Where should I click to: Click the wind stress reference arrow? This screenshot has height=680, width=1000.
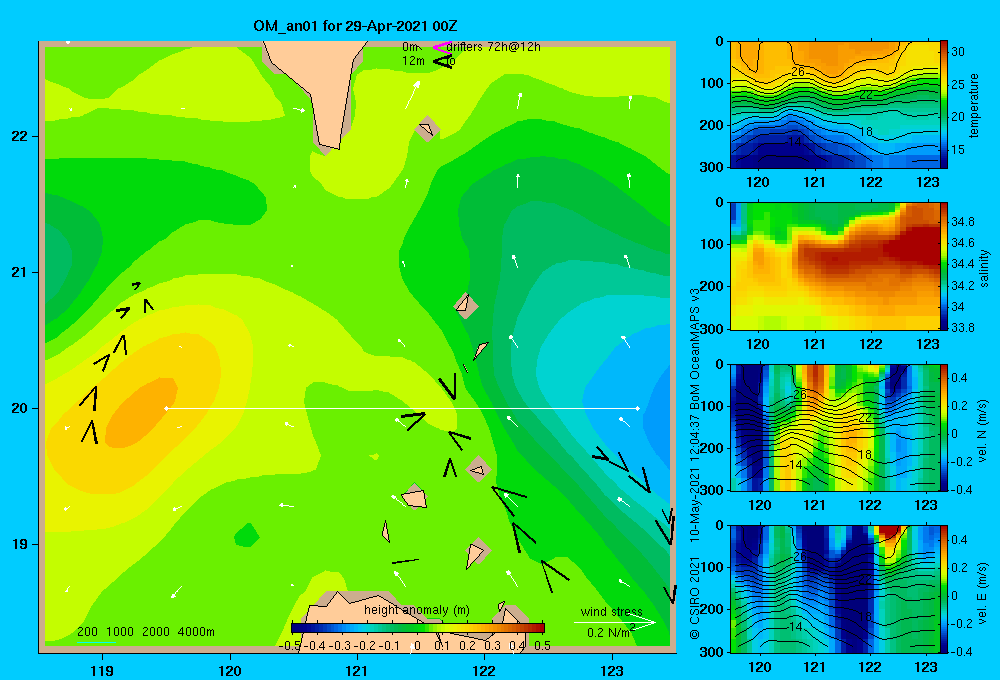tap(615, 622)
